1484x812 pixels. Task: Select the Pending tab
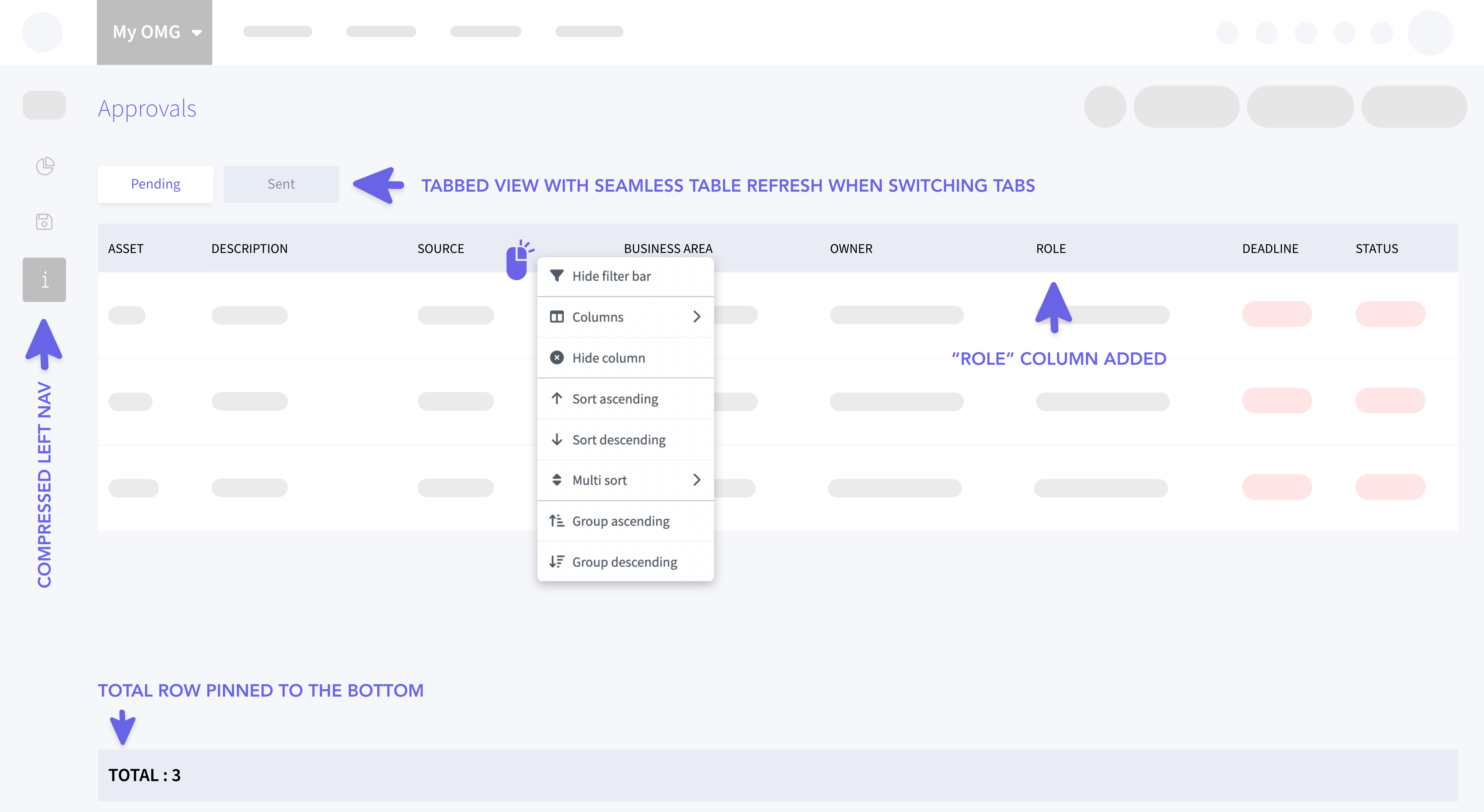point(156,184)
